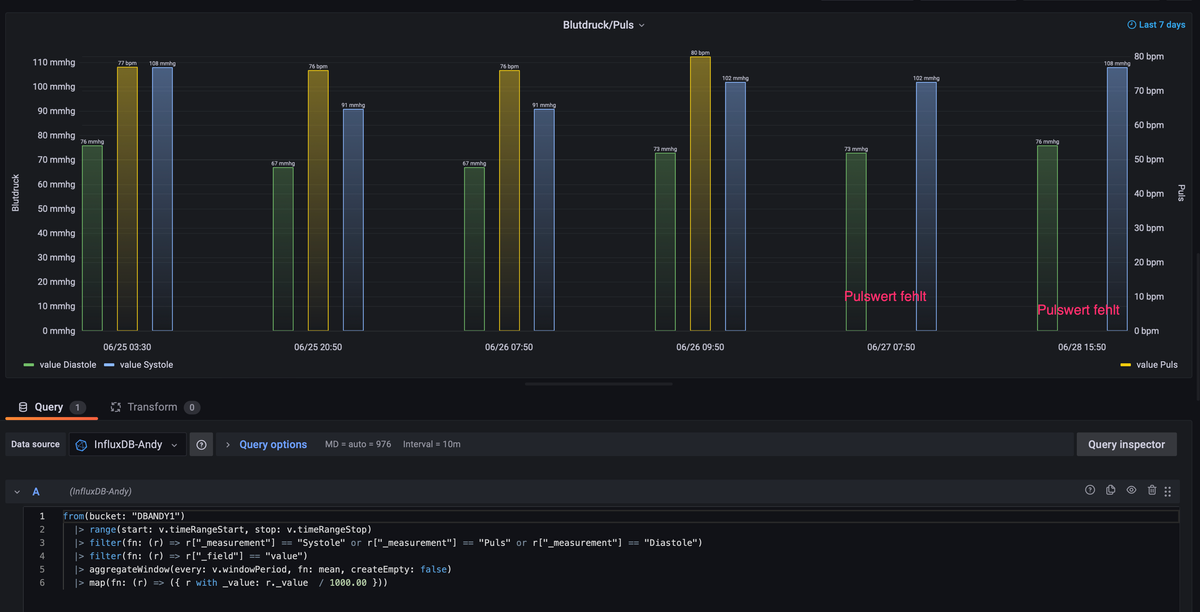
Task: Open color picker for Systole blue swatch
Action: tap(109, 365)
